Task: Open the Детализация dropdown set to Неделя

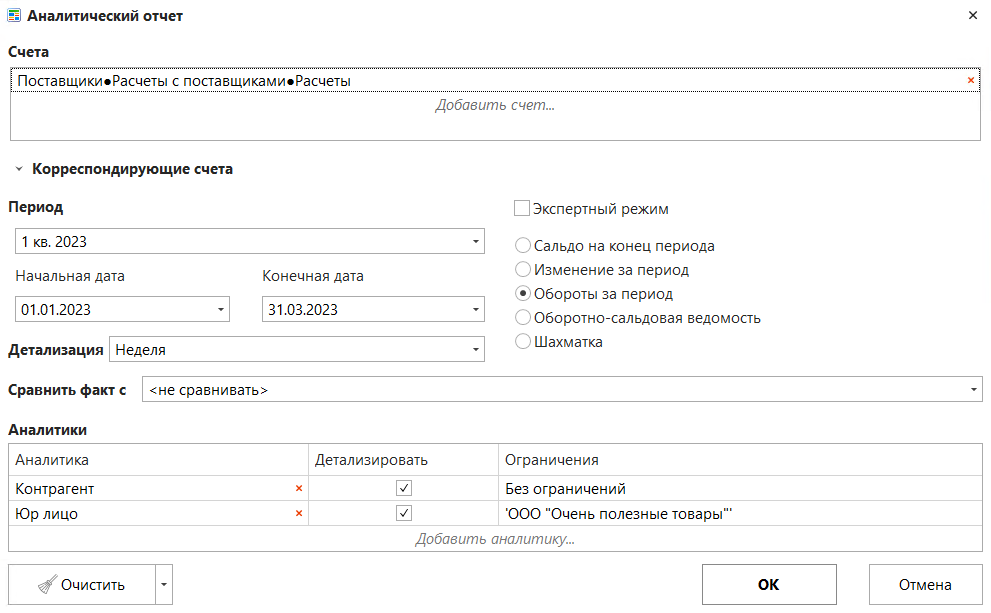Action: [x=474, y=350]
